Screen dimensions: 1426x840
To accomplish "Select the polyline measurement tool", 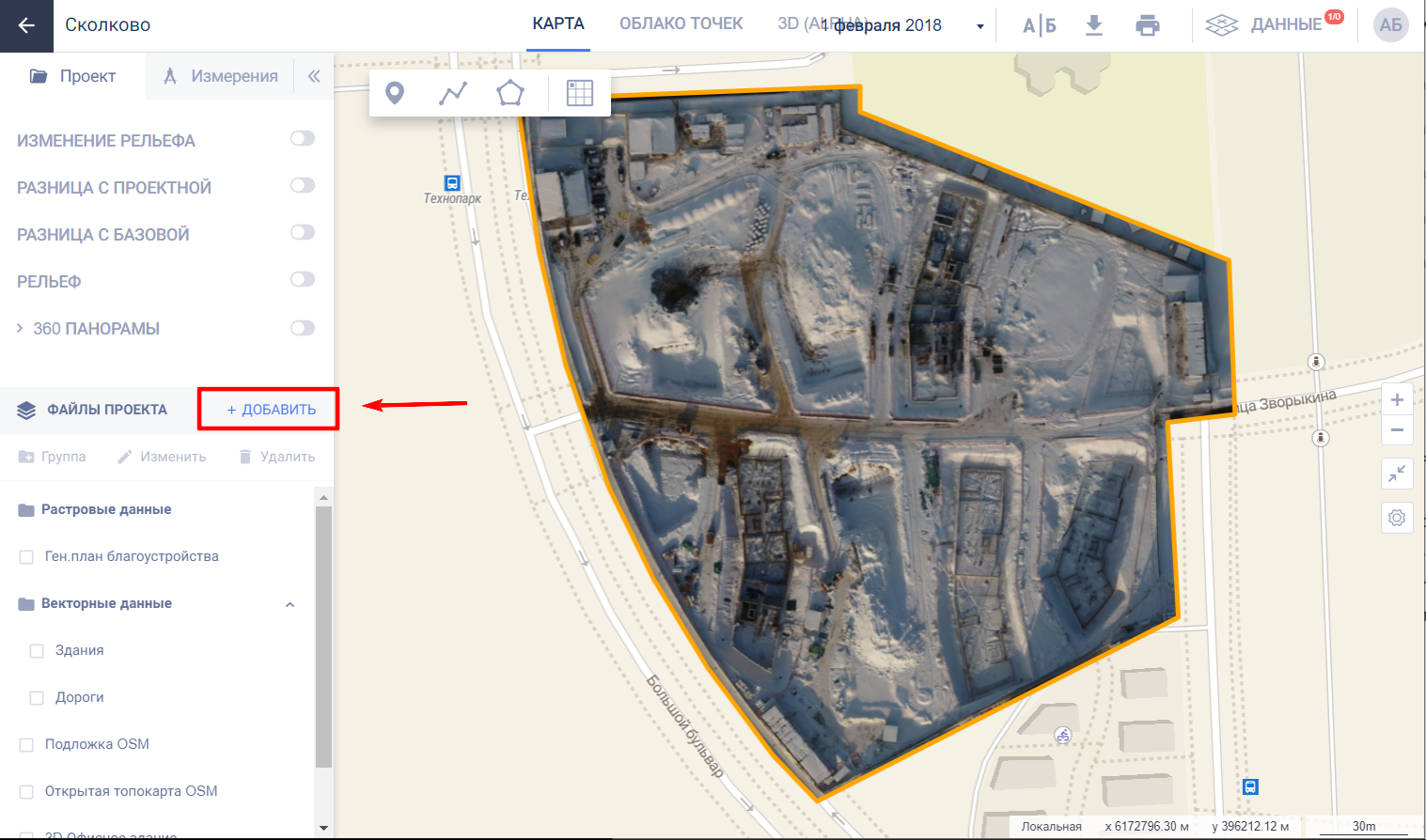I will (452, 93).
